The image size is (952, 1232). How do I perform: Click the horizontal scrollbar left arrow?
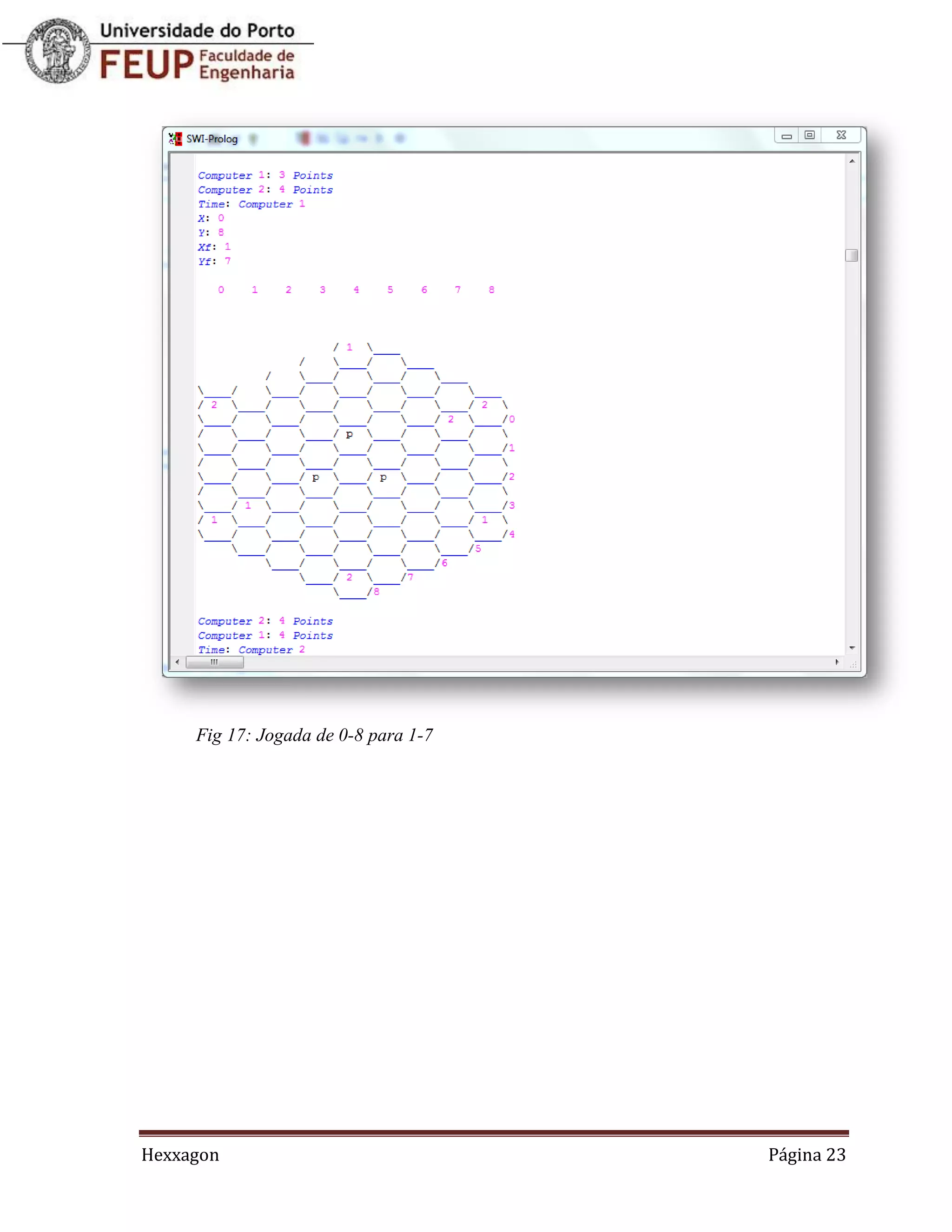click(178, 662)
